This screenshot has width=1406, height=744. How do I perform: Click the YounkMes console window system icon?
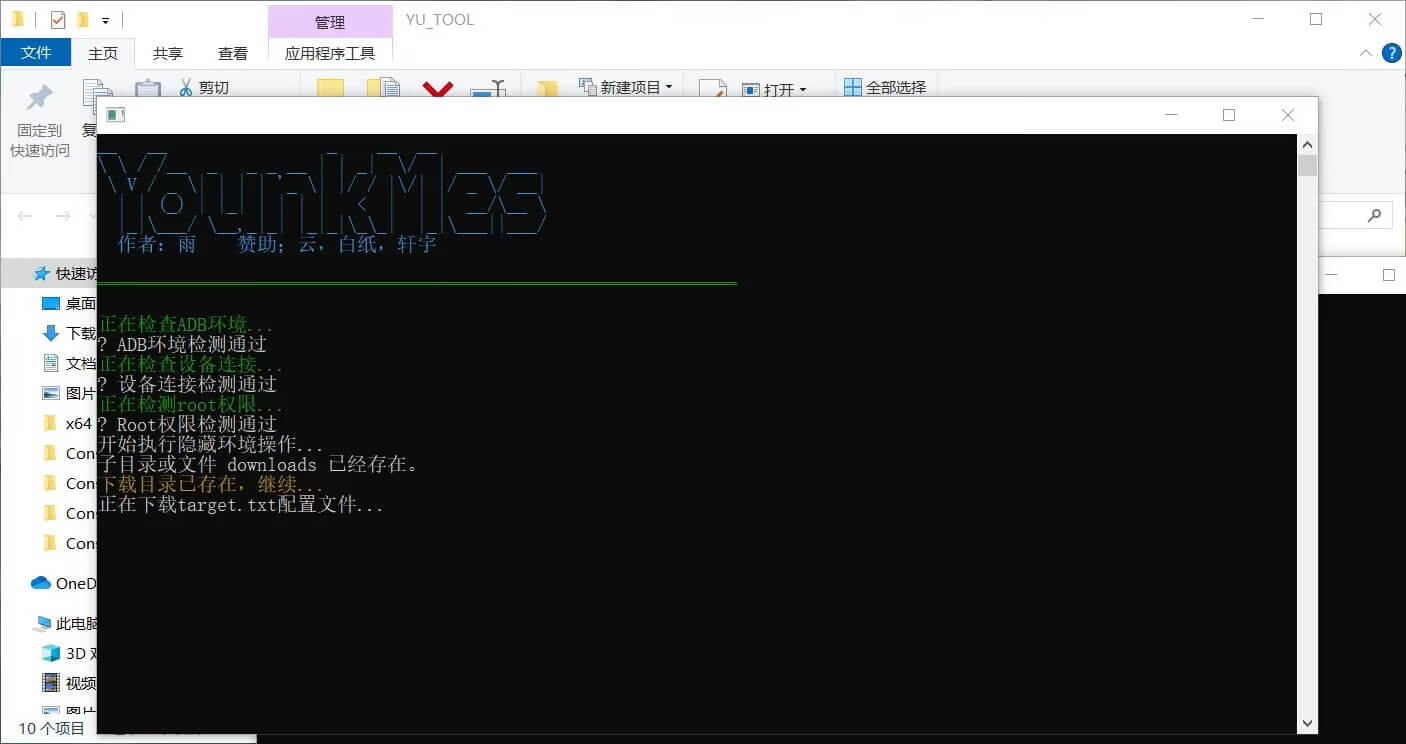[115, 114]
